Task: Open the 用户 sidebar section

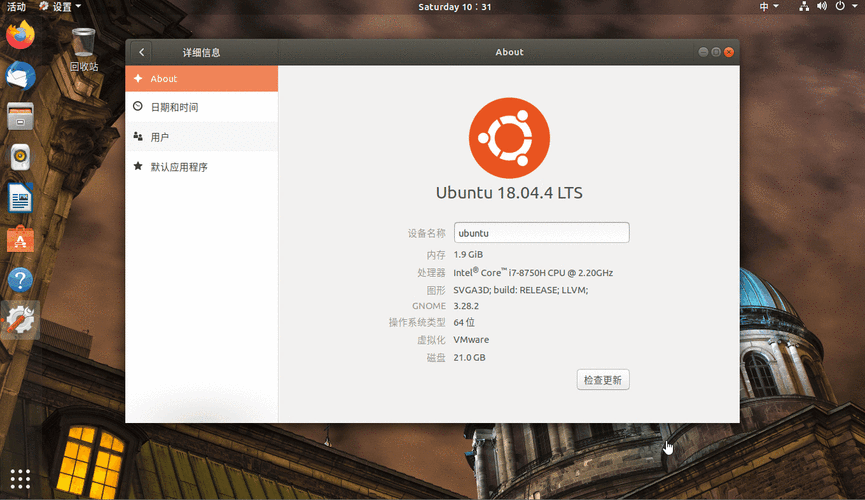Action: pos(160,137)
